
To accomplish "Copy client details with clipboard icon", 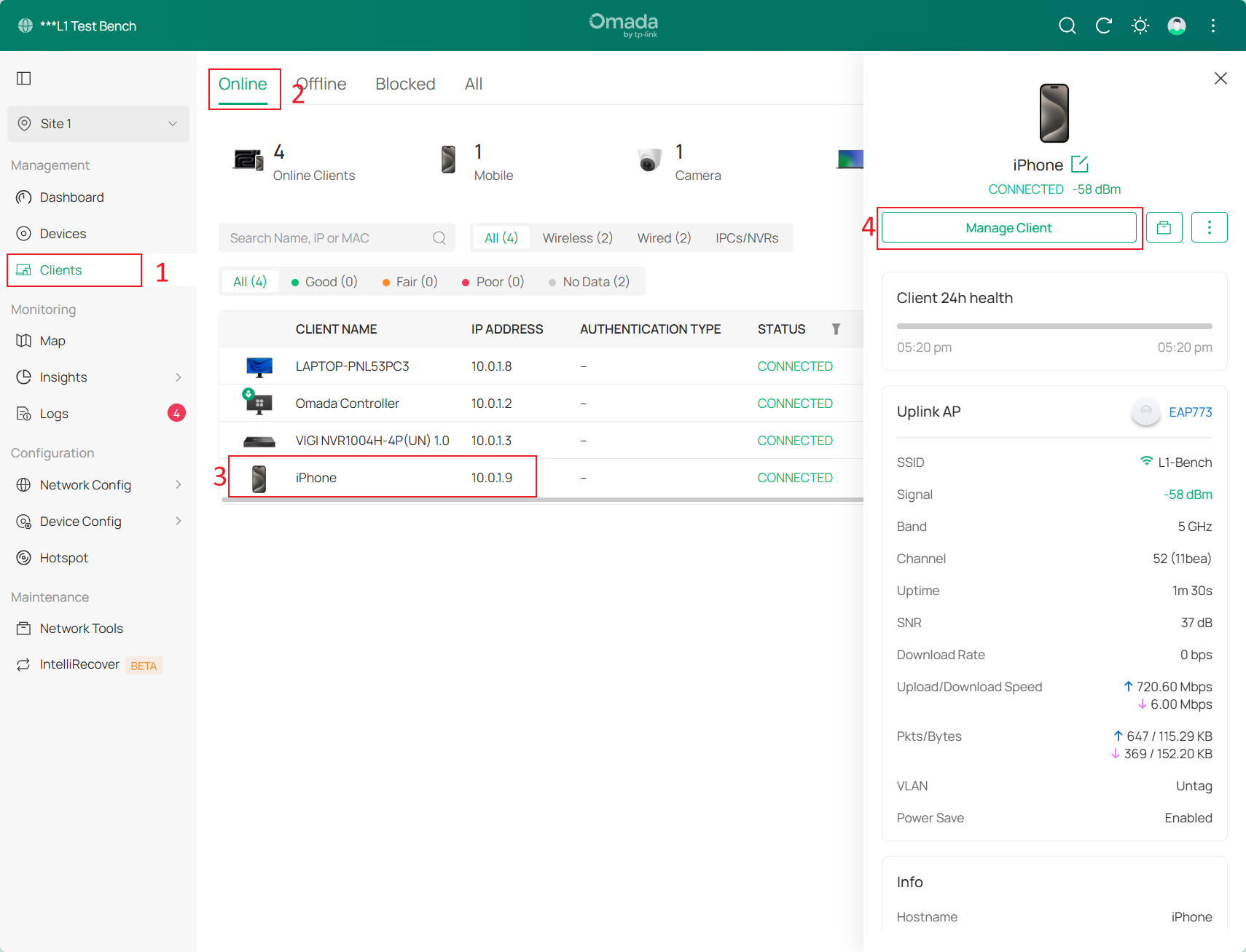I will click(1164, 227).
